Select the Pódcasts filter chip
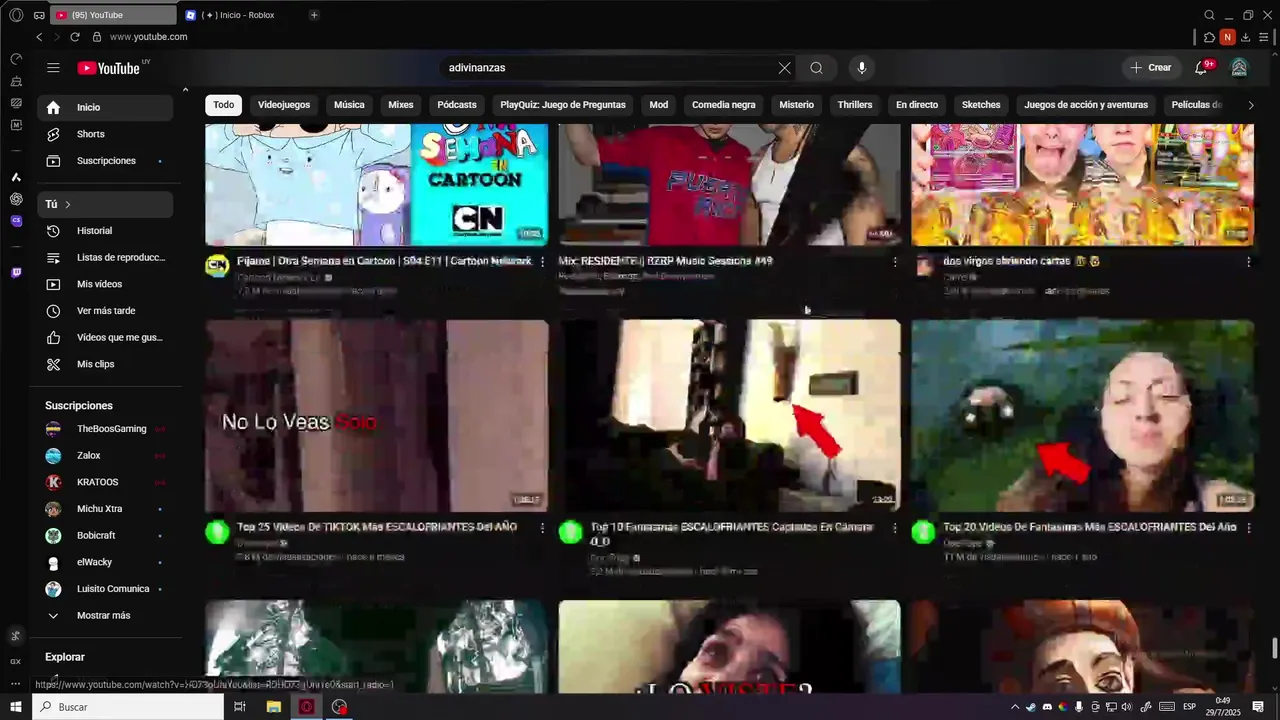The width and height of the screenshot is (1280, 720). click(457, 105)
